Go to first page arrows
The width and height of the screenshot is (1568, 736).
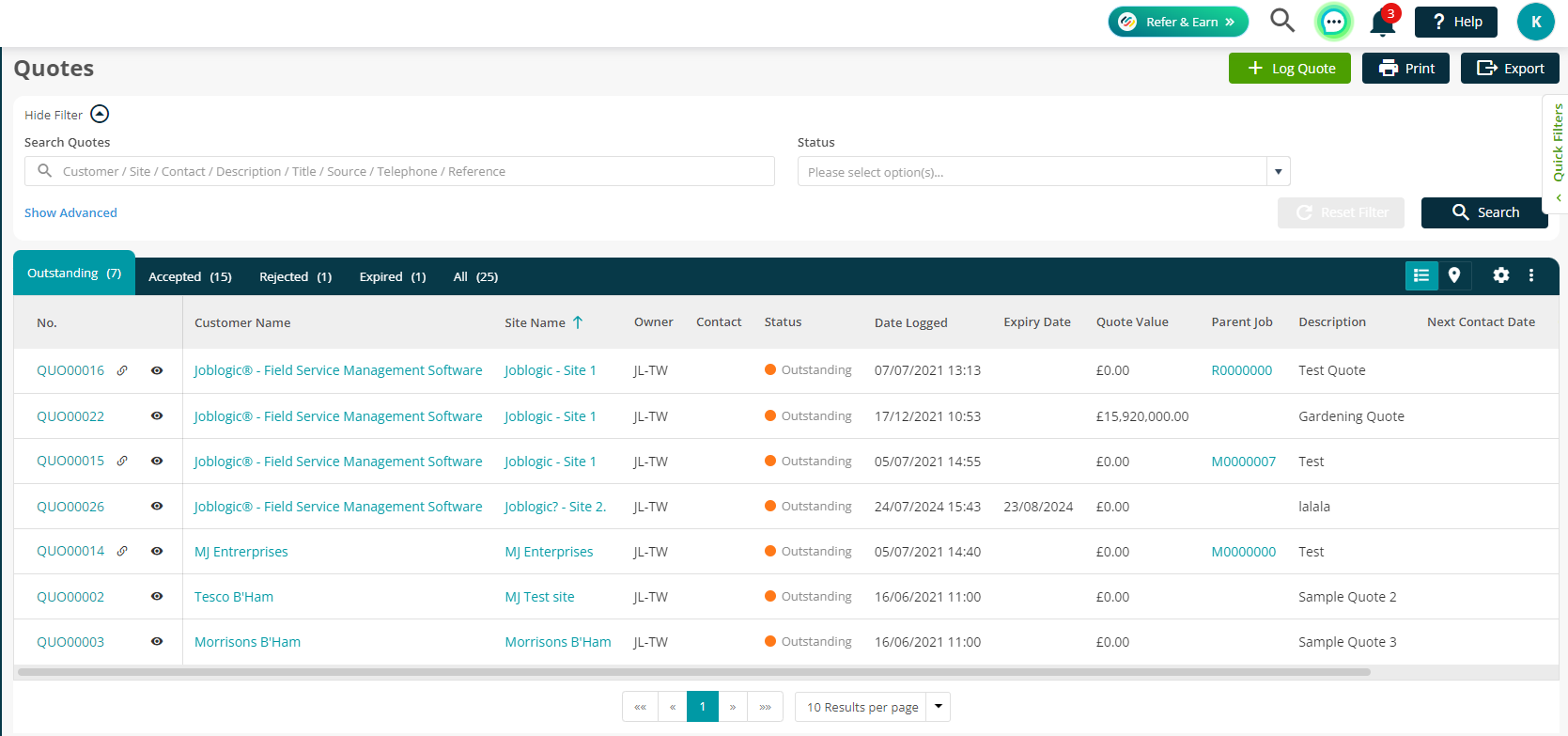coord(640,707)
